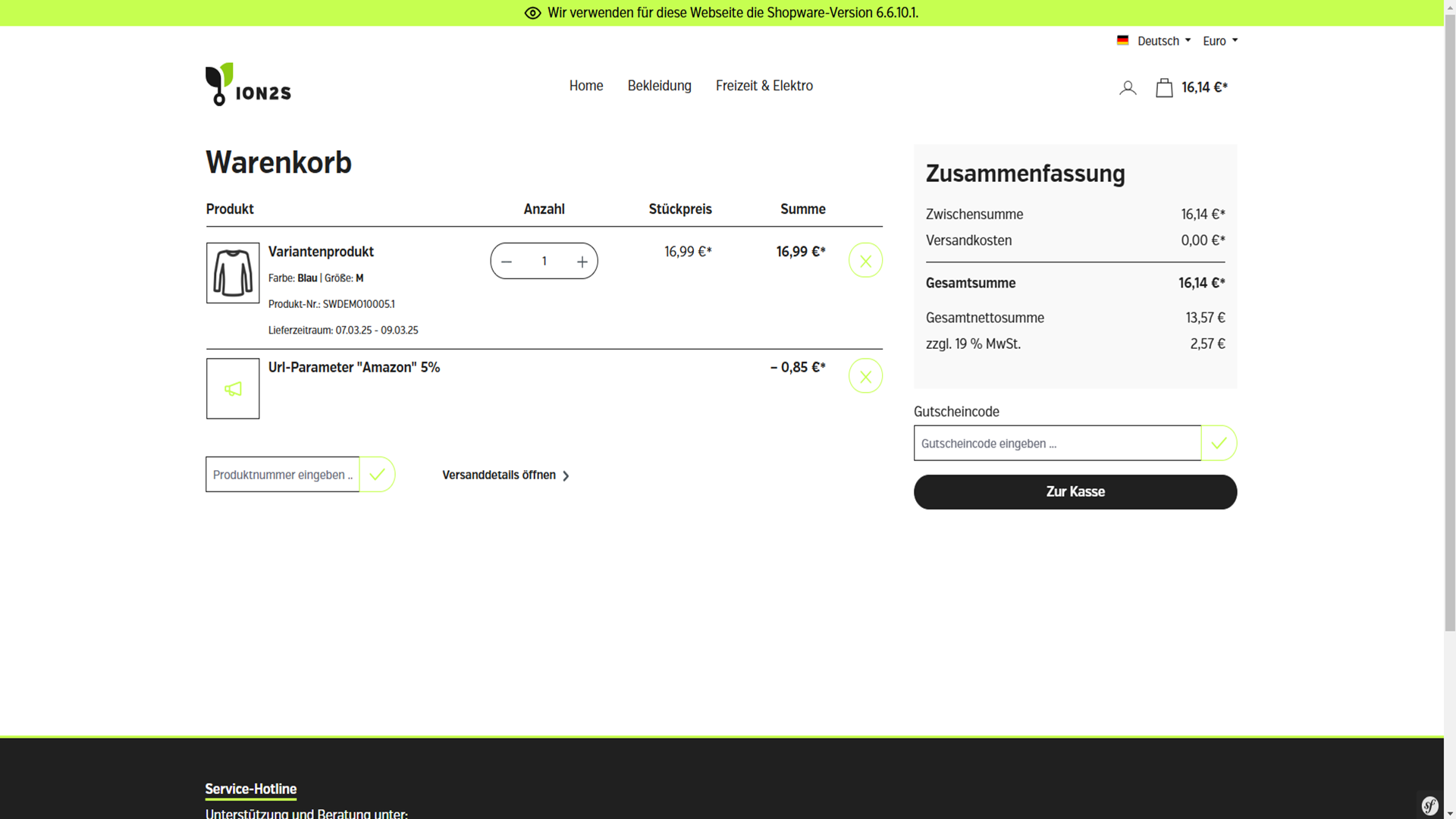The height and width of the screenshot is (819, 1456).
Task: Click the promotion megaphone thumbnail
Action: tap(233, 388)
